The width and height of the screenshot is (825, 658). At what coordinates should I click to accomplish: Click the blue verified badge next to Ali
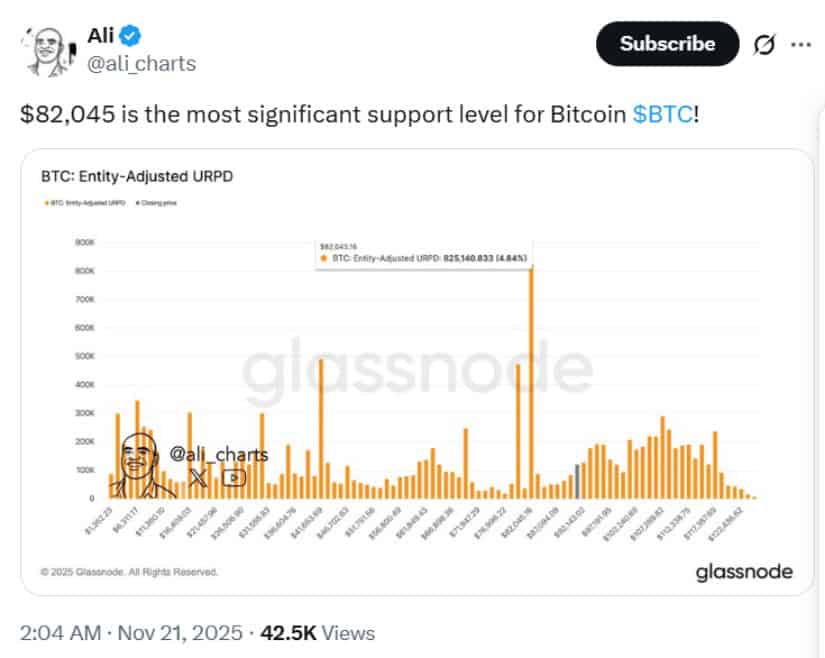[131, 37]
